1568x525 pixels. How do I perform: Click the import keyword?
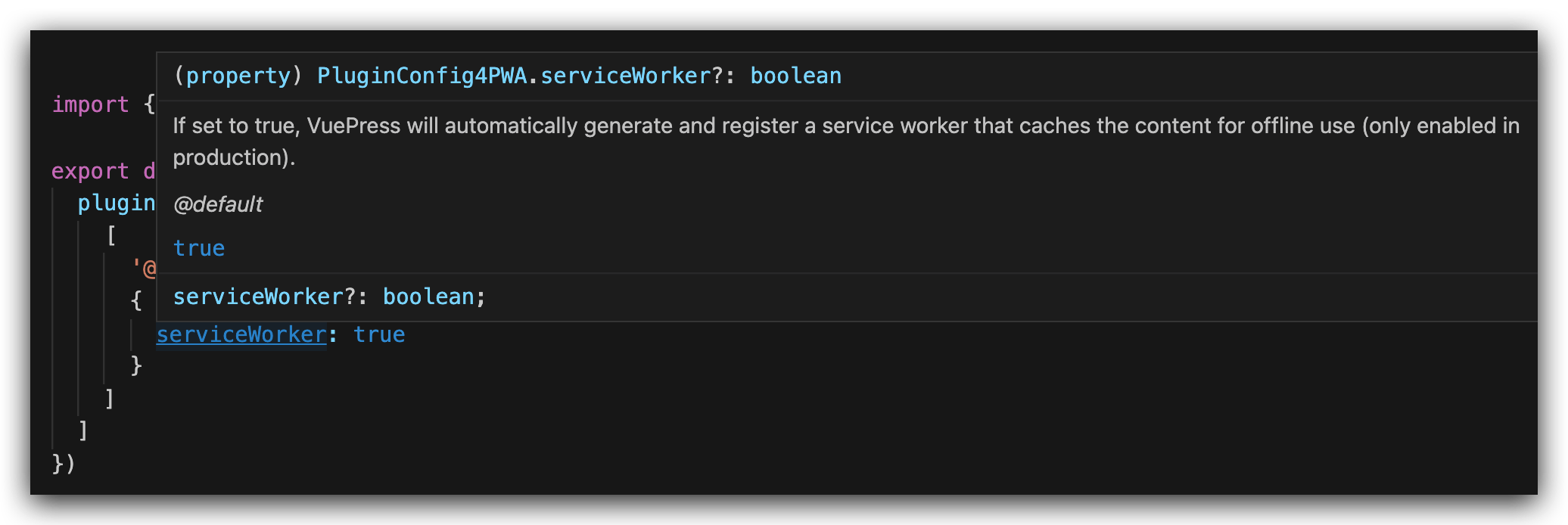click(90, 104)
